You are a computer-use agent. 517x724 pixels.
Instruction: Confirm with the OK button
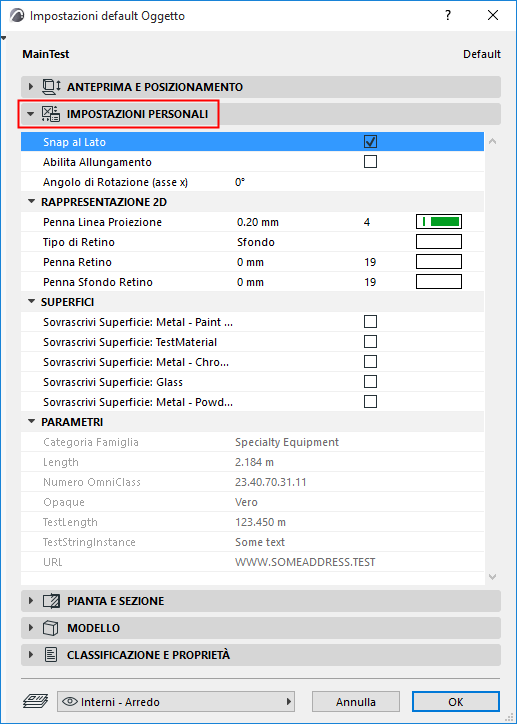click(456, 702)
